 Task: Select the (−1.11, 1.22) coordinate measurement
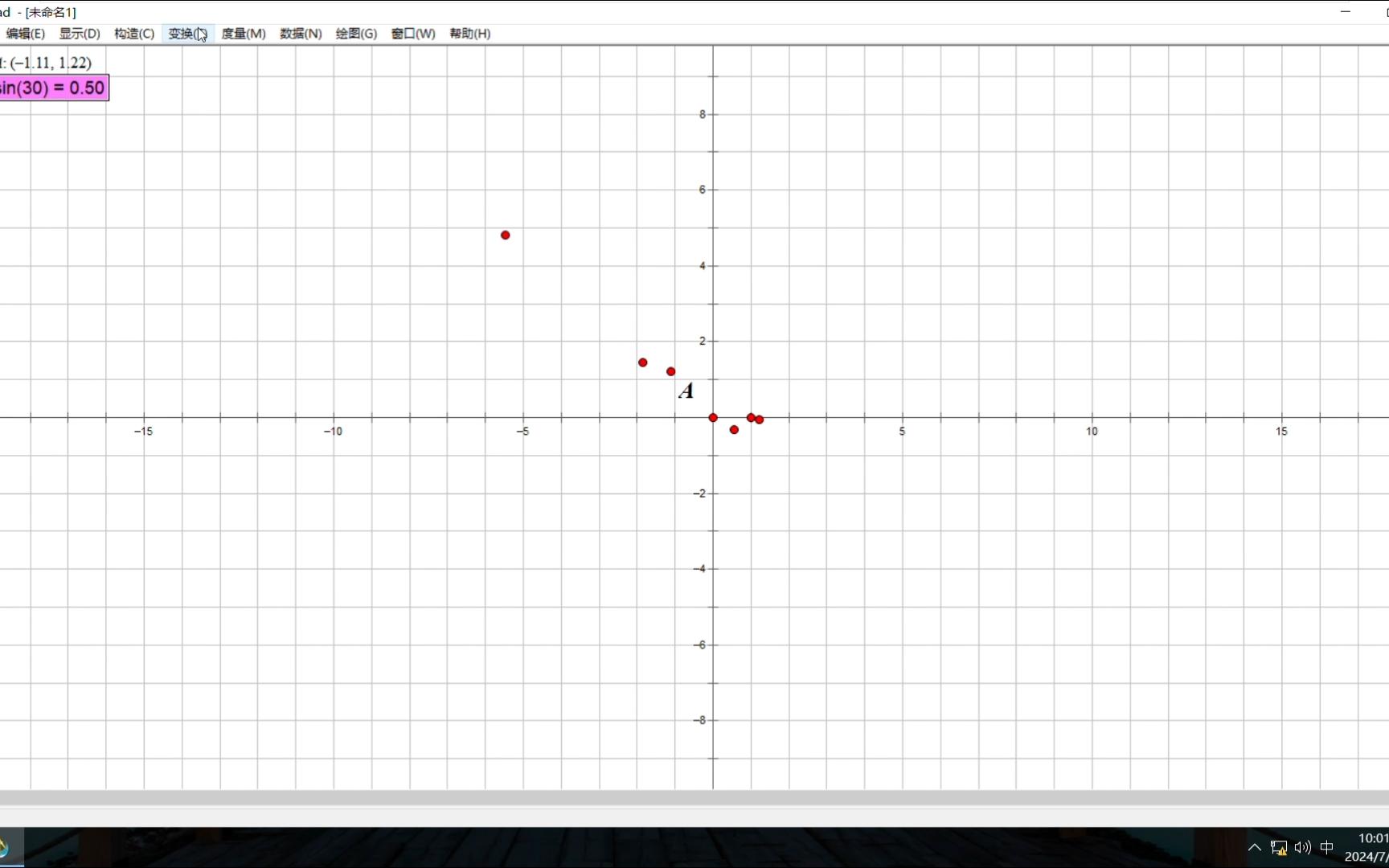coord(46,63)
